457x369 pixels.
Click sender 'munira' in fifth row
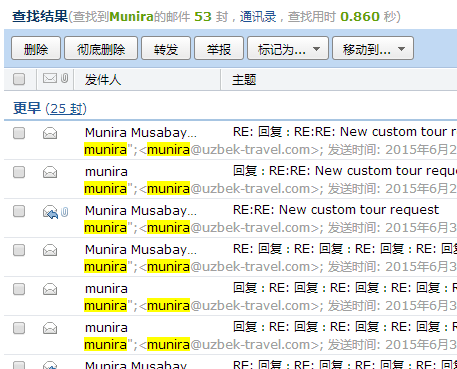tap(106, 289)
